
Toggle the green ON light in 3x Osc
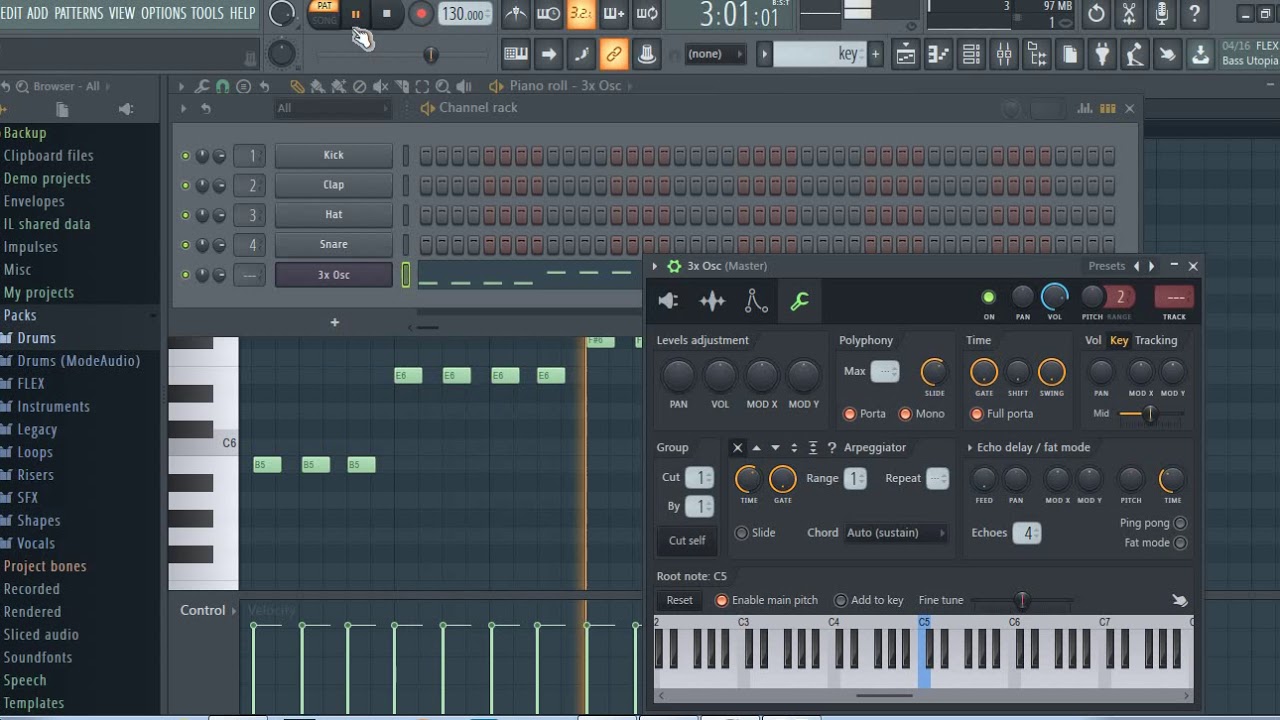click(x=989, y=297)
